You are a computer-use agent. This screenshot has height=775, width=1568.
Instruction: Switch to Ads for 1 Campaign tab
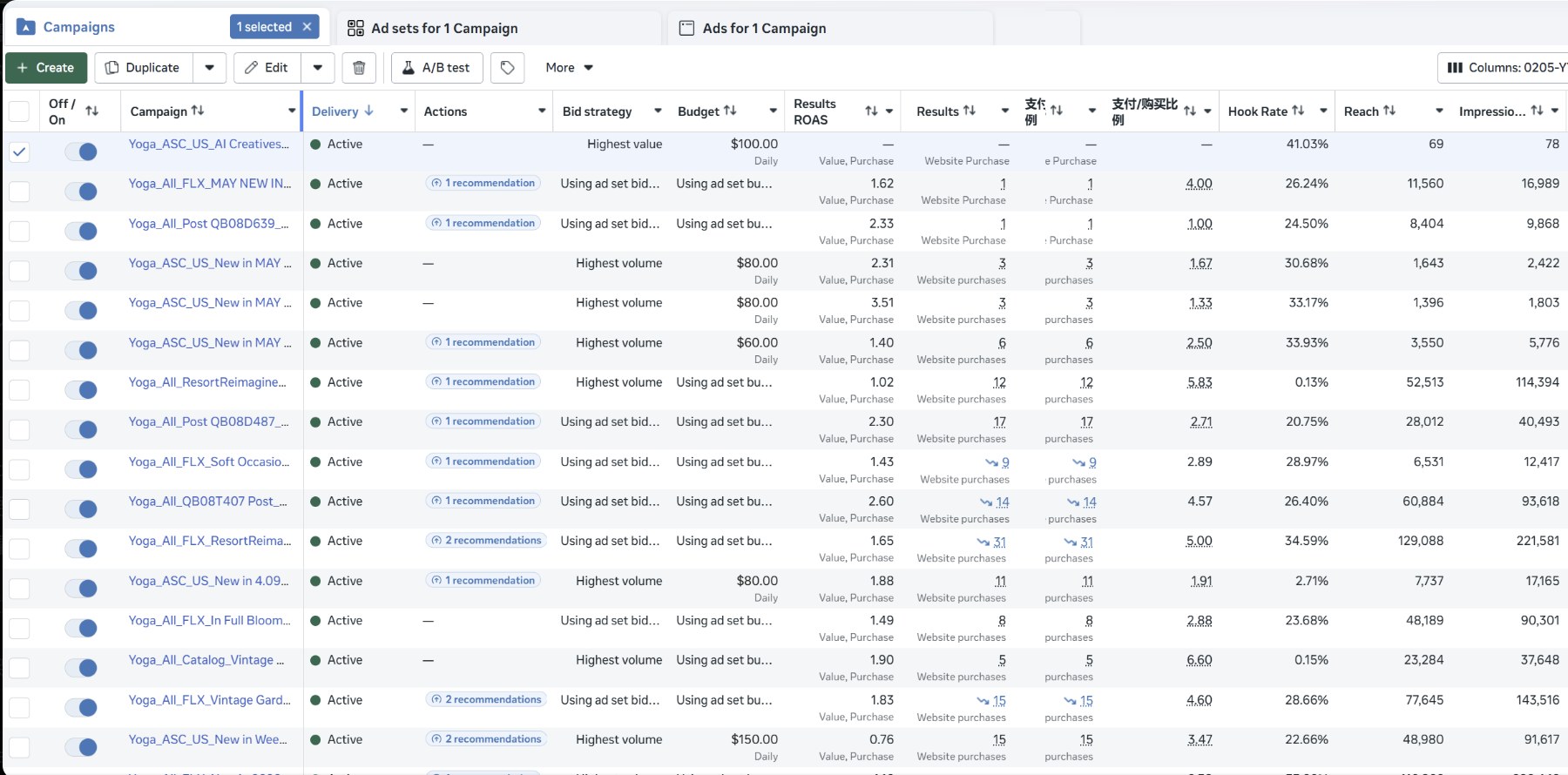tap(764, 28)
